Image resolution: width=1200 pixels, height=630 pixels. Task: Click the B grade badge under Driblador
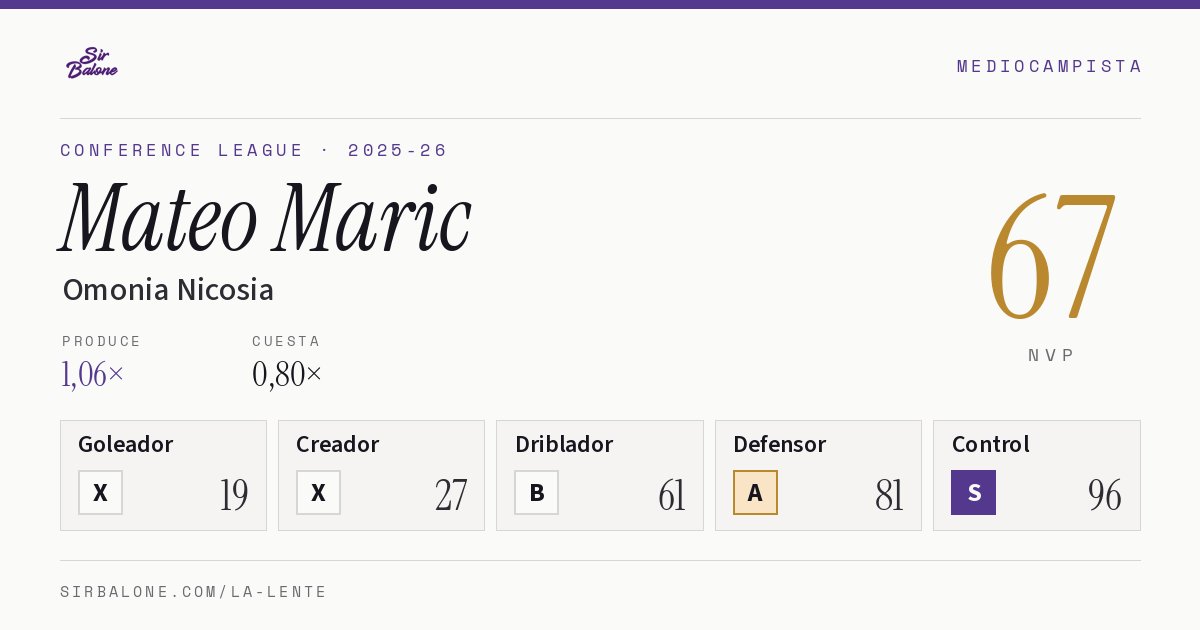pos(536,492)
